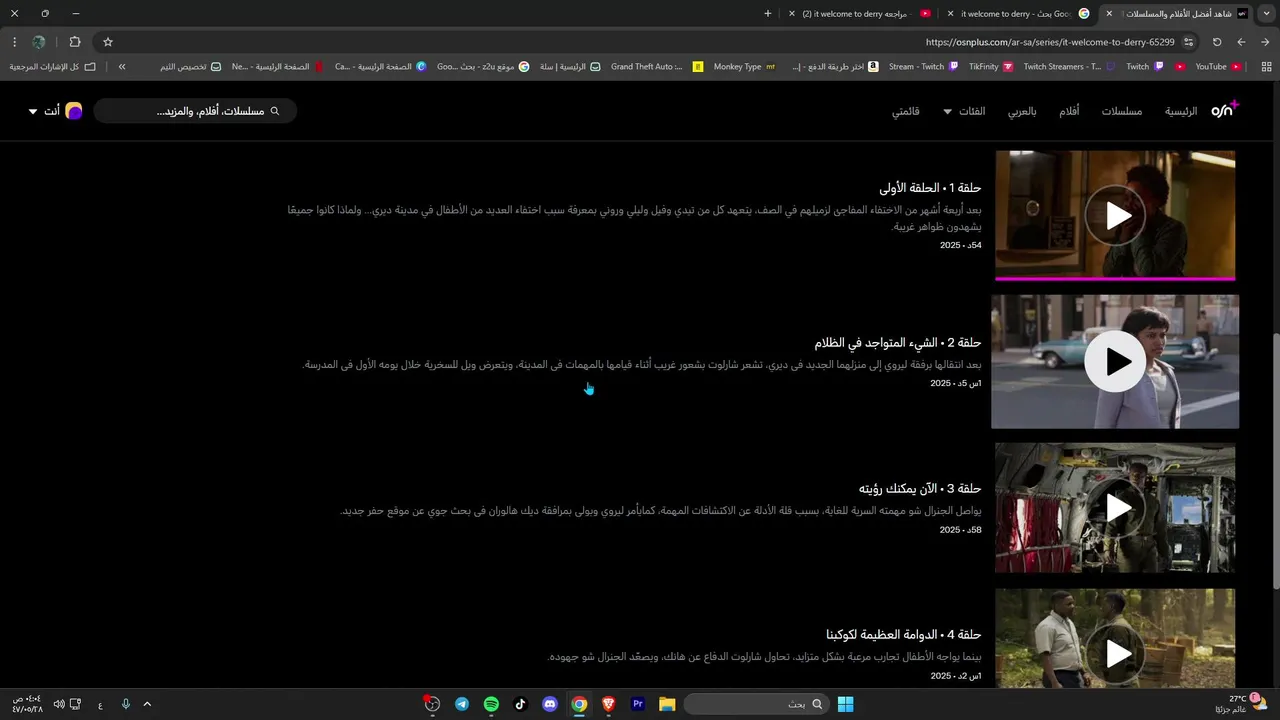1280x720 pixels.
Task: Click the OSN+ logo in site header
Action: [1225, 110]
